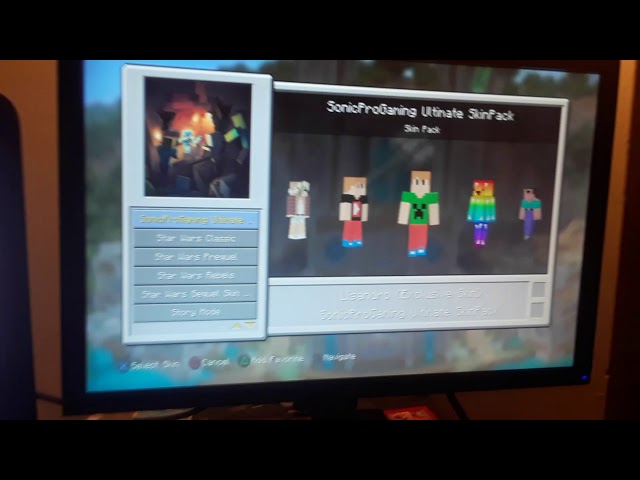Select the SonicProGaming Ultimate skin pack entry

(196, 220)
